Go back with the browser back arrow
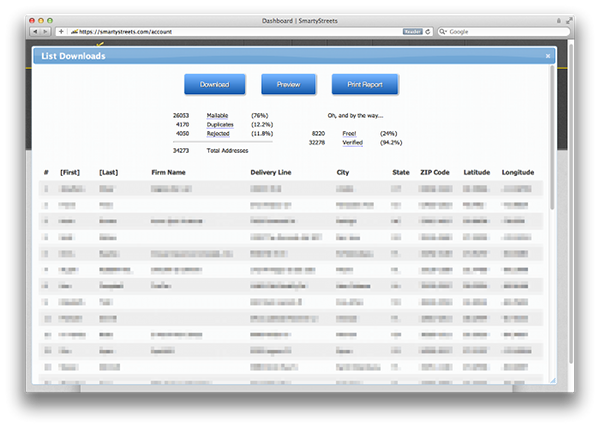Screen dimensions: 600x428 click(x=35, y=31)
